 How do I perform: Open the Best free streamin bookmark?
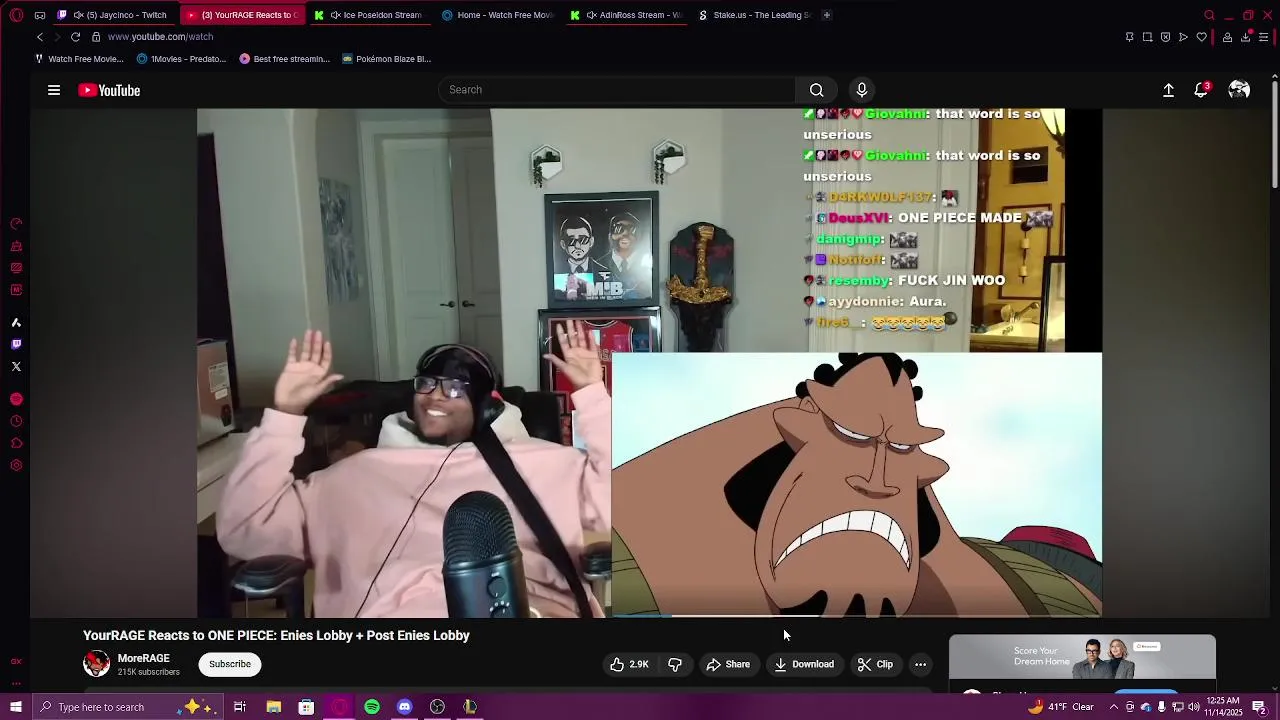285,59
